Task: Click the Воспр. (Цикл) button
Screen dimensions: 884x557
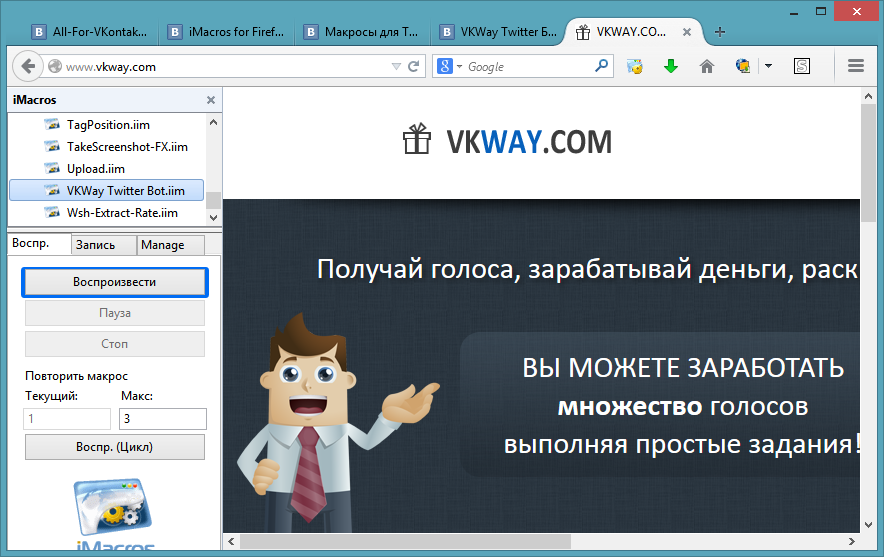Action: (x=114, y=447)
